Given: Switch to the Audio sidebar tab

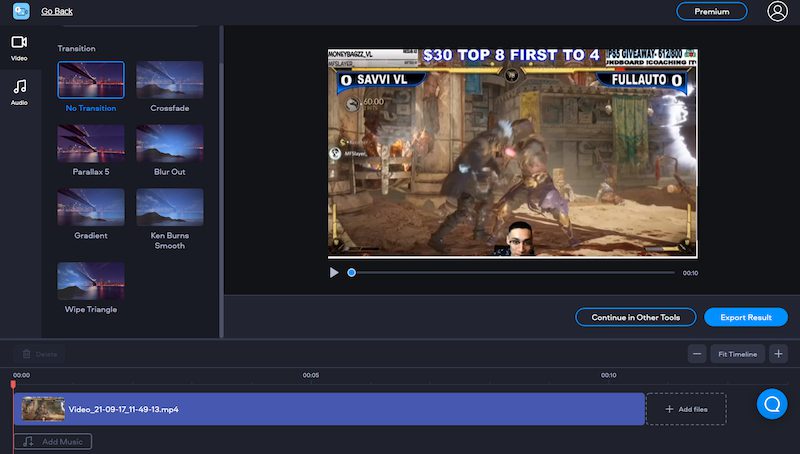Looking at the screenshot, I should coord(19,92).
